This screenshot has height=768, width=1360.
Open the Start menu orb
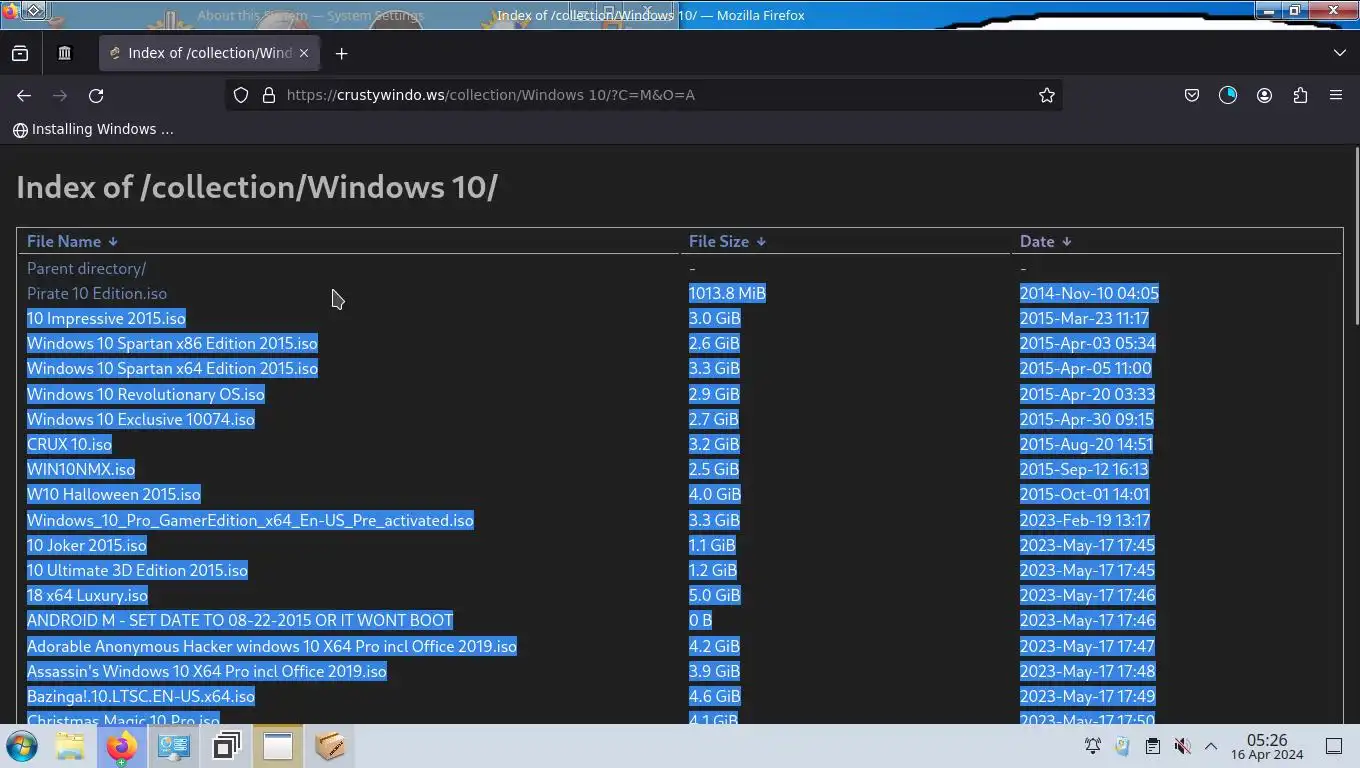21,746
